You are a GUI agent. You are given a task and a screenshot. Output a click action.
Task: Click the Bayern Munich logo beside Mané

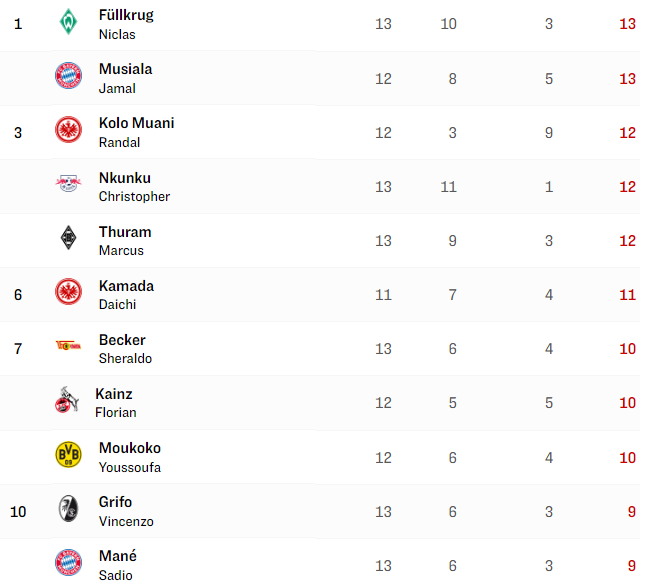pos(68,562)
